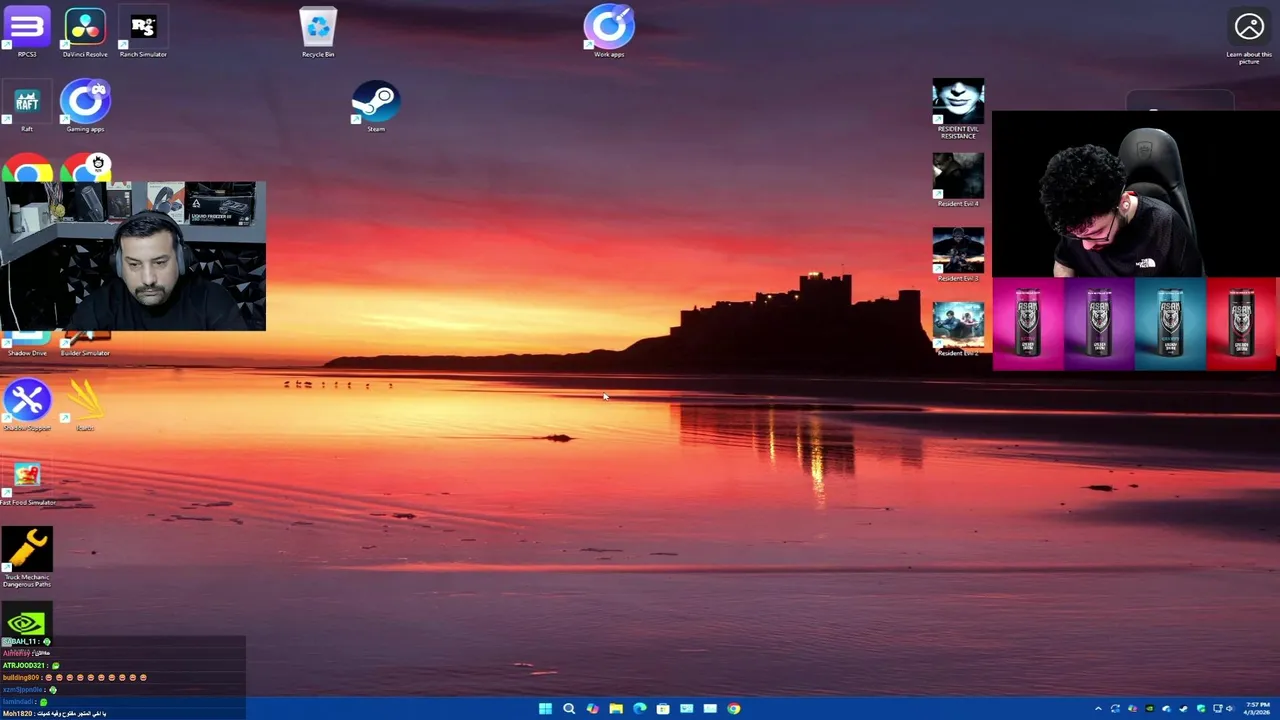Open File Explorer from the taskbar
Screen dimensions: 1280x720
[x=616, y=708]
